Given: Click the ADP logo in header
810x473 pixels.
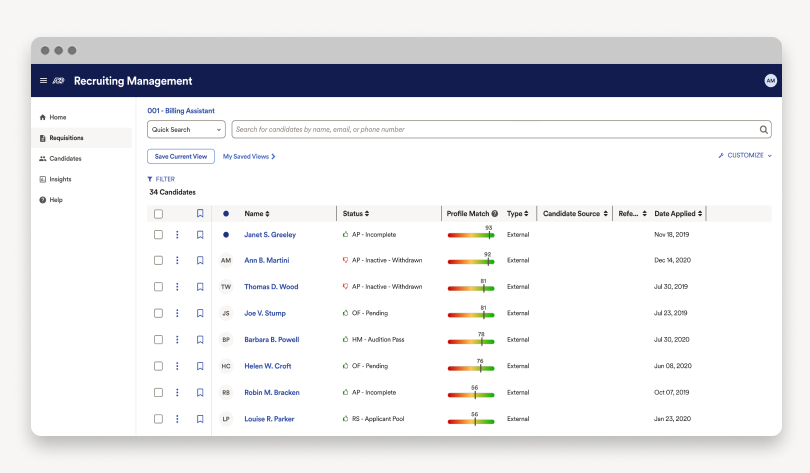Looking at the screenshot, I should point(58,81).
